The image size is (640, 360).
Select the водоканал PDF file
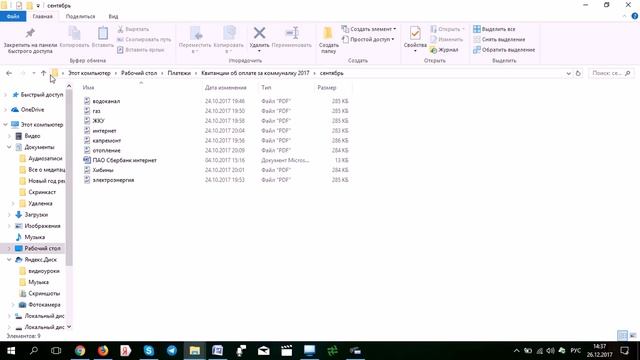coord(106,101)
